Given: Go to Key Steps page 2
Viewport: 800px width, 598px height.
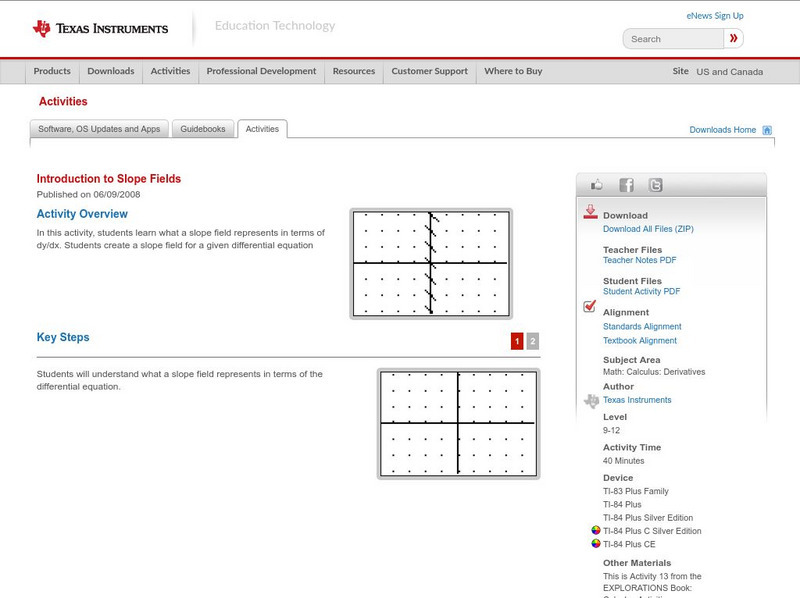Looking at the screenshot, I should [x=533, y=341].
